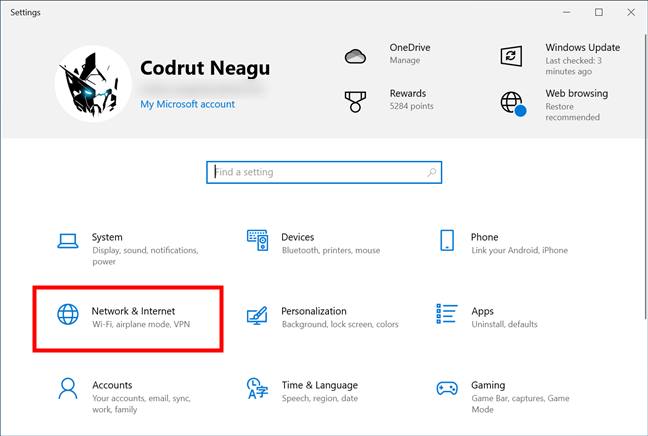648x436 pixels.
Task: Click 'Display, sound, notifications, power' description
Action: tap(145, 256)
